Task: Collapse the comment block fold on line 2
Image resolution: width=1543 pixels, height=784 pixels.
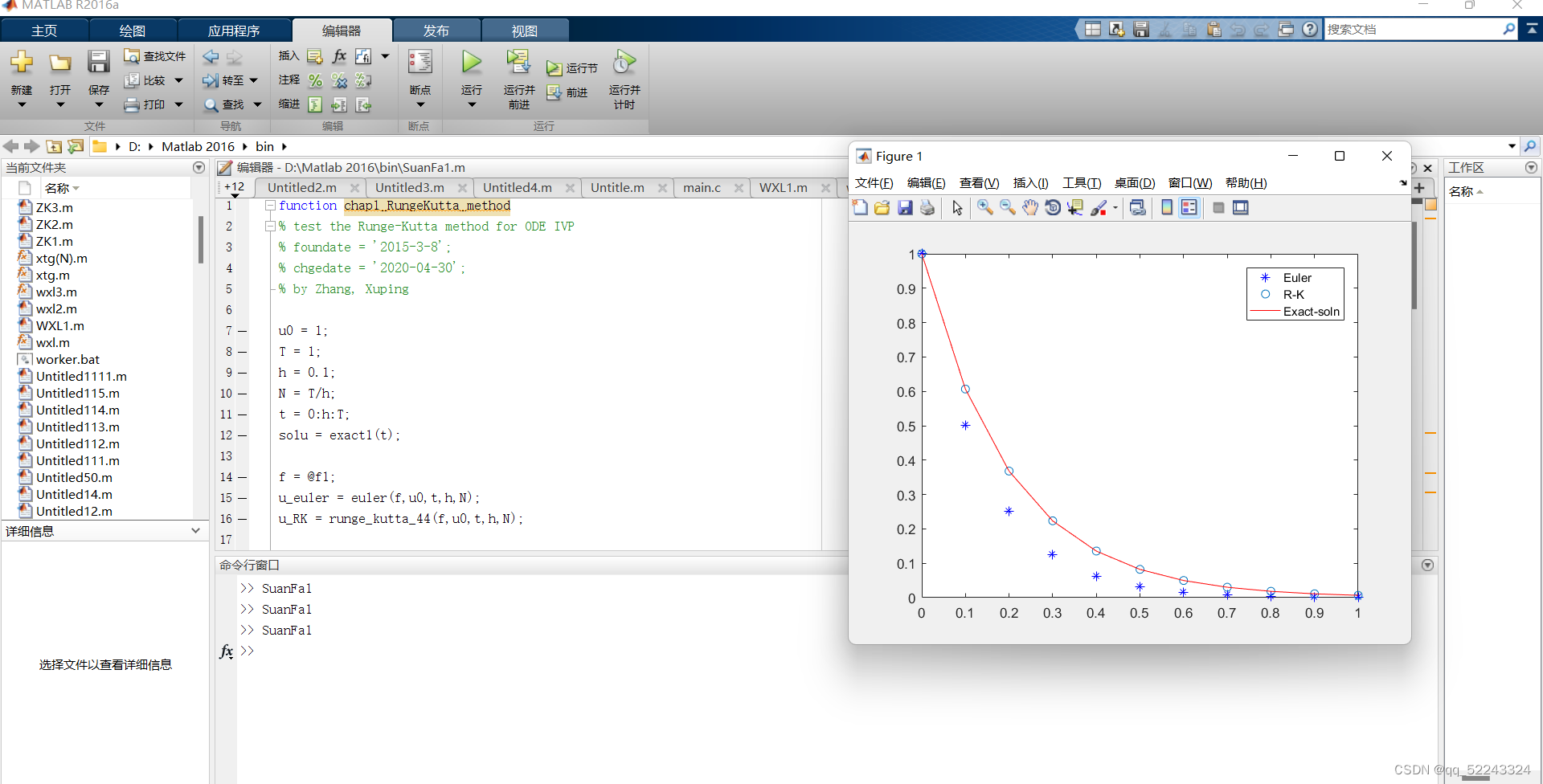Action: (x=271, y=227)
